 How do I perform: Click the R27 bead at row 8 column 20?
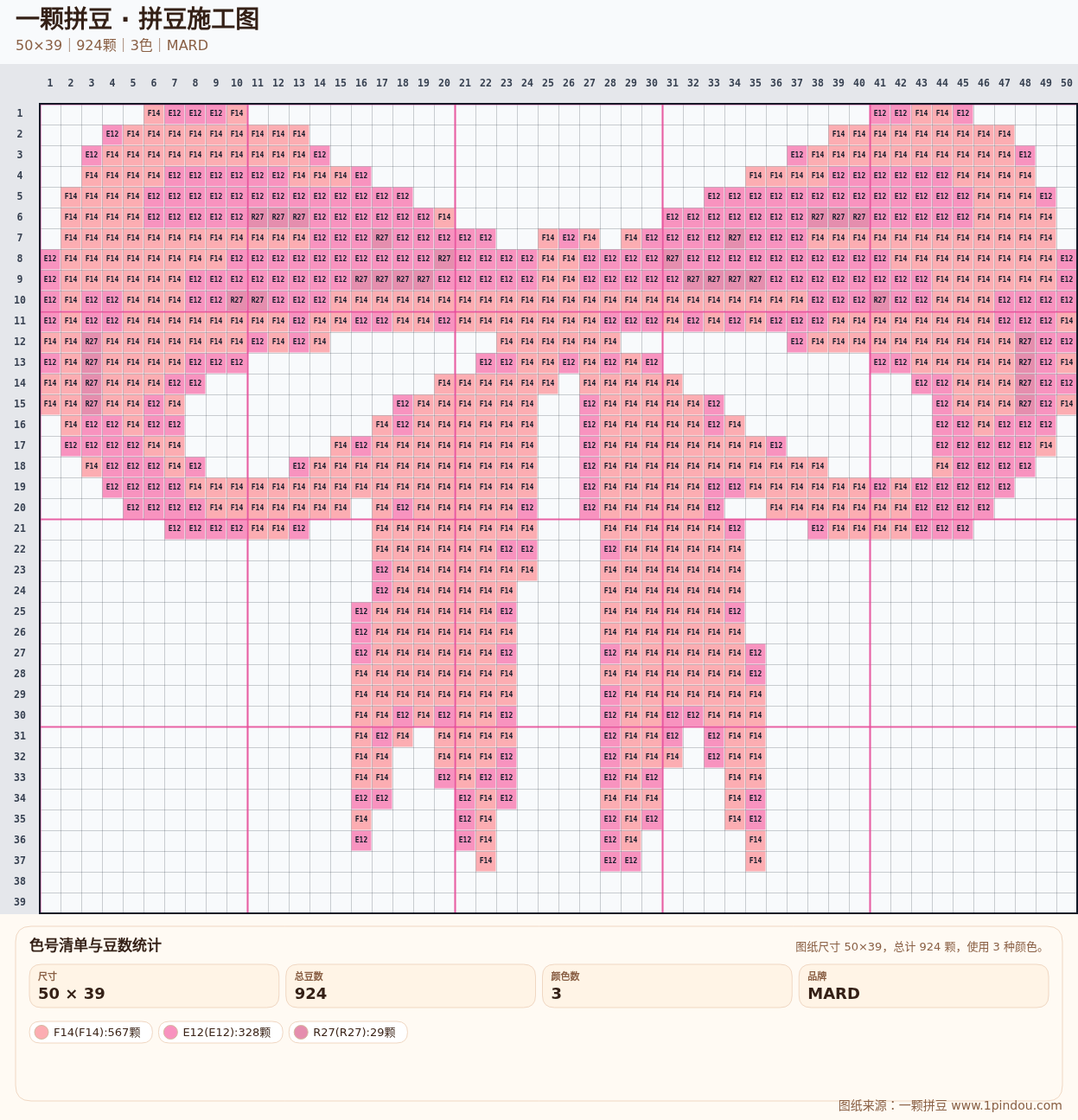tap(444, 259)
